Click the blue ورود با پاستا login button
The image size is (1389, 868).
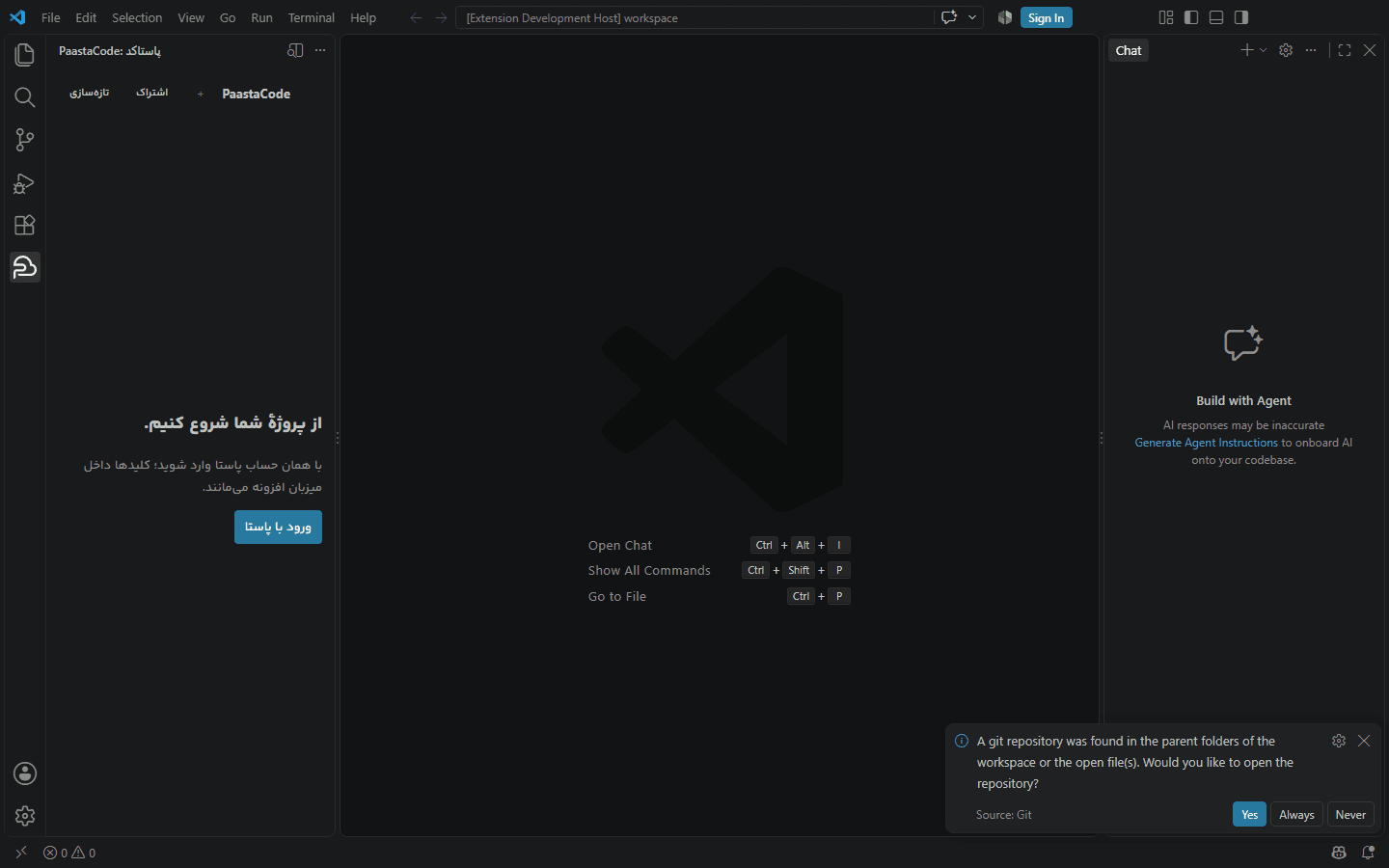point(278,527)
